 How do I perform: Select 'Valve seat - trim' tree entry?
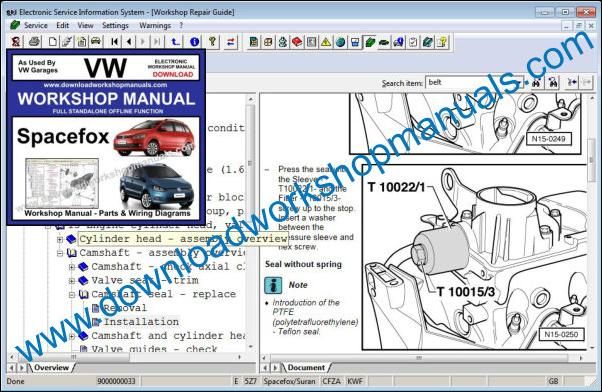tap(145, 280)
